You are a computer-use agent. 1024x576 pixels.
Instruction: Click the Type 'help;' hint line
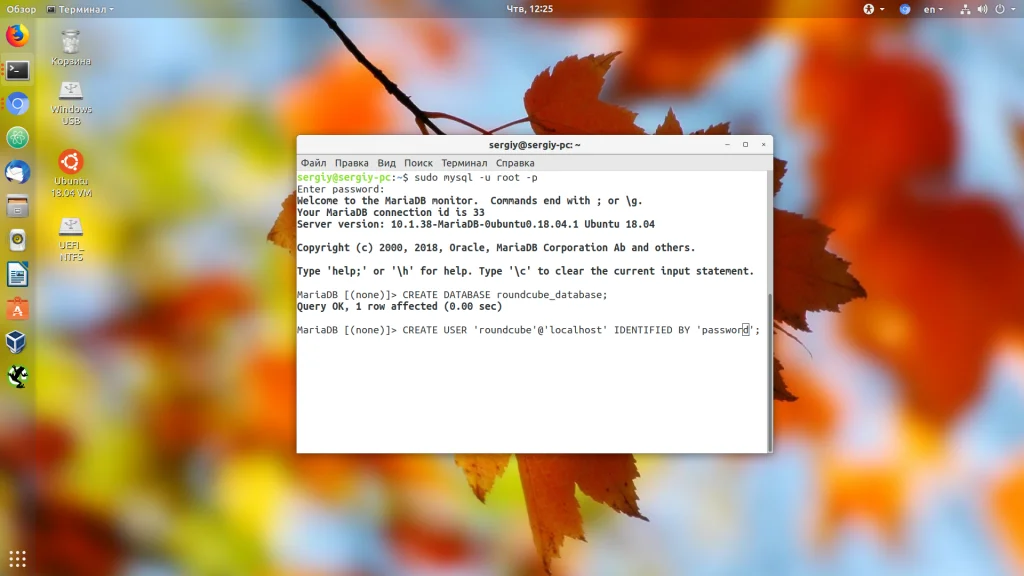point(525,271)
